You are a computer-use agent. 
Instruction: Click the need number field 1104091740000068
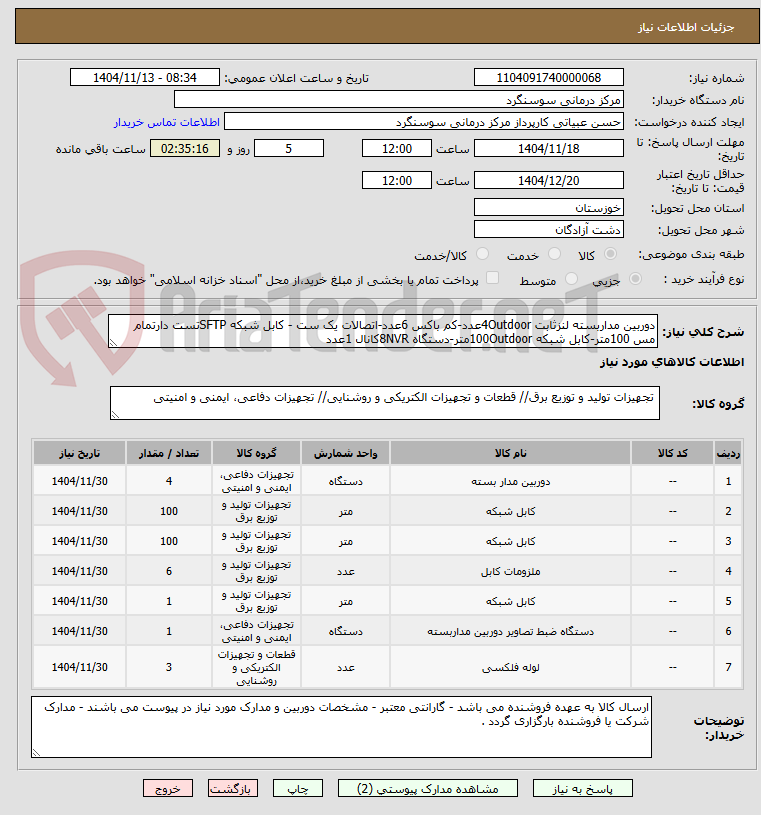coord(548,77)
